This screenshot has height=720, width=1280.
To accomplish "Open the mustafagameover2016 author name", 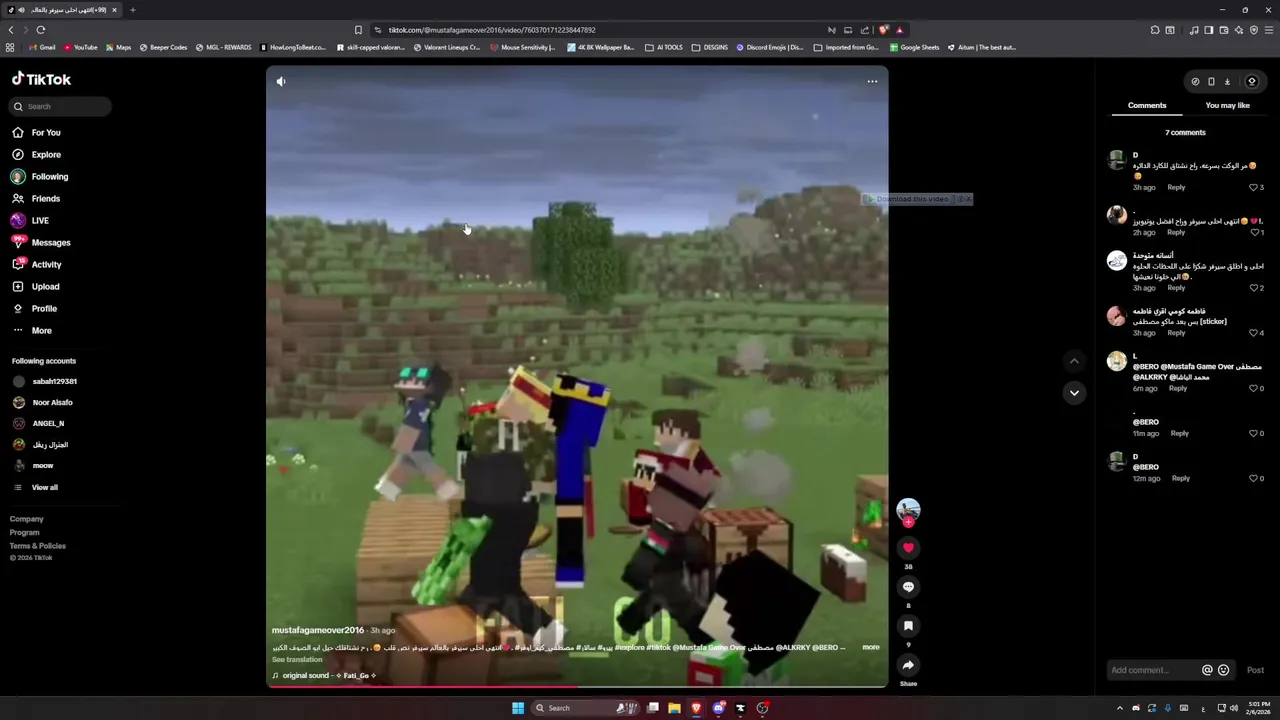I will (318, 630).
